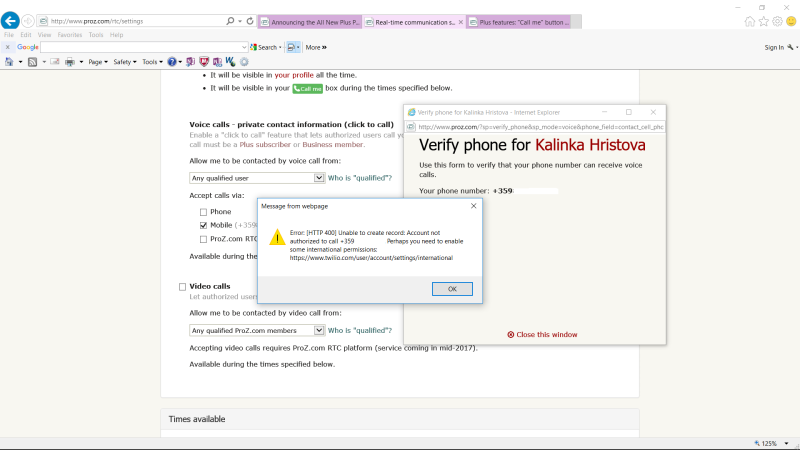Open the Plus subscriber link
800x450 pixels.
coord(265,144)
